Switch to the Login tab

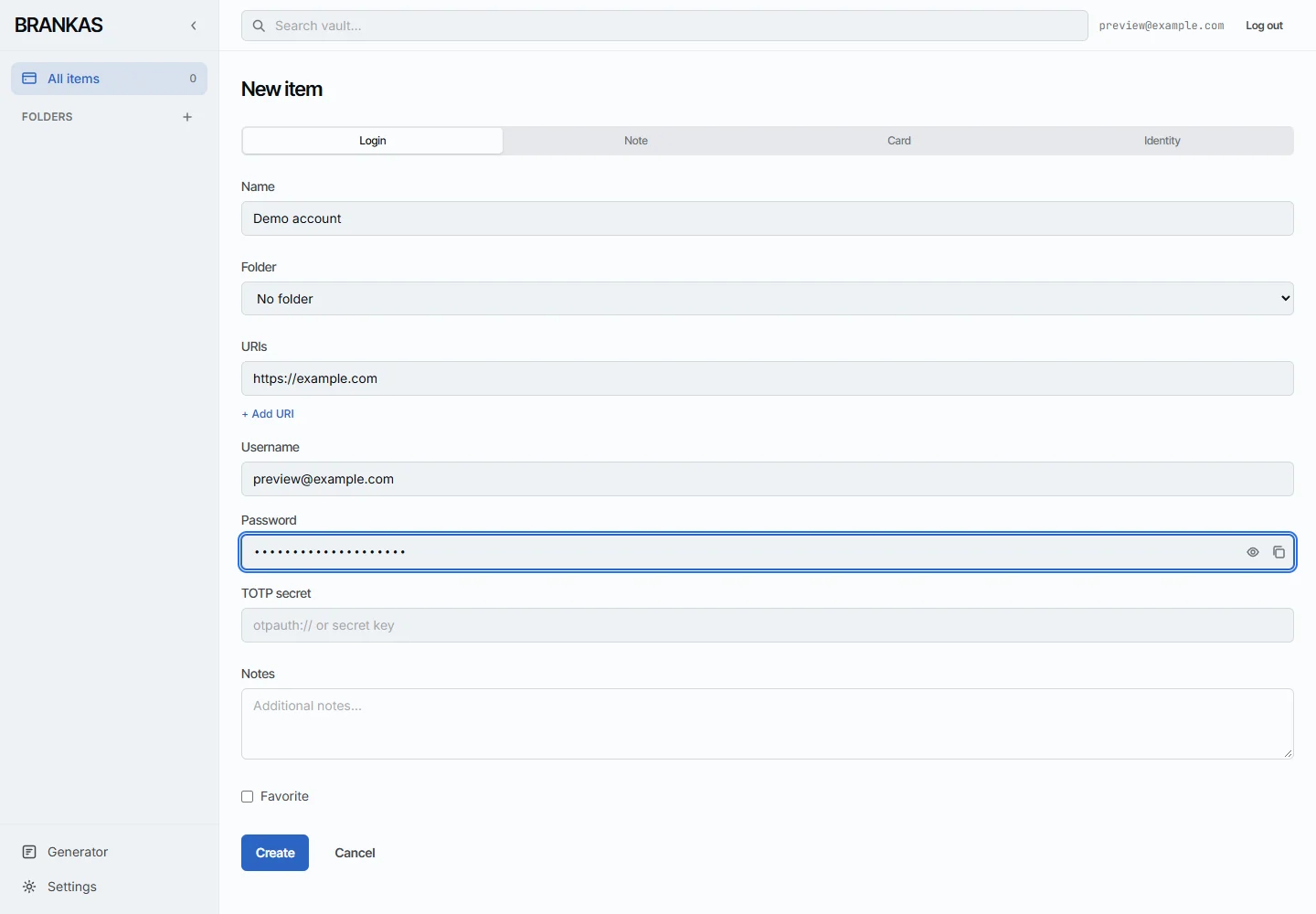point(373,141)
